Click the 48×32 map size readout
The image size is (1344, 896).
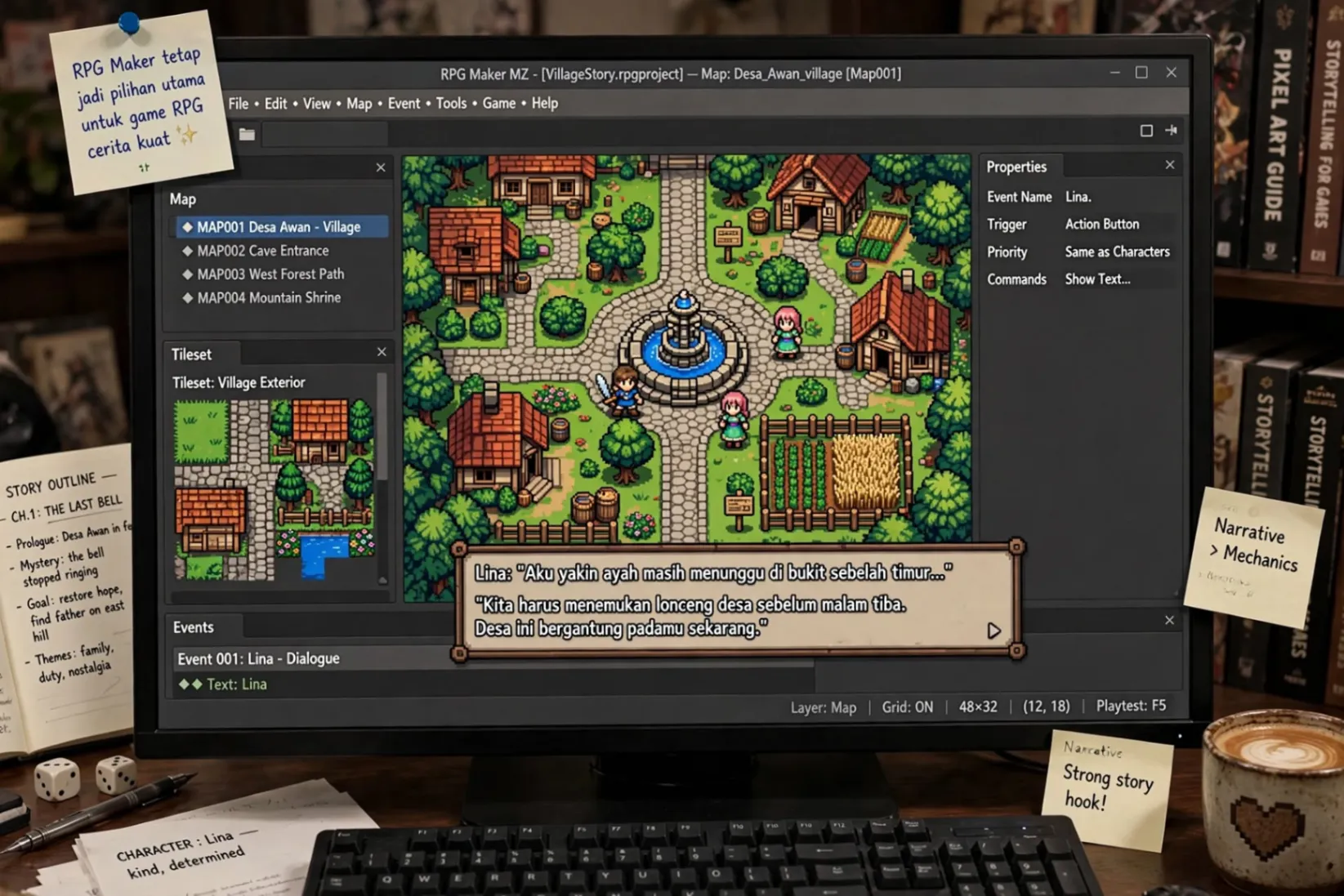(978, 707)
